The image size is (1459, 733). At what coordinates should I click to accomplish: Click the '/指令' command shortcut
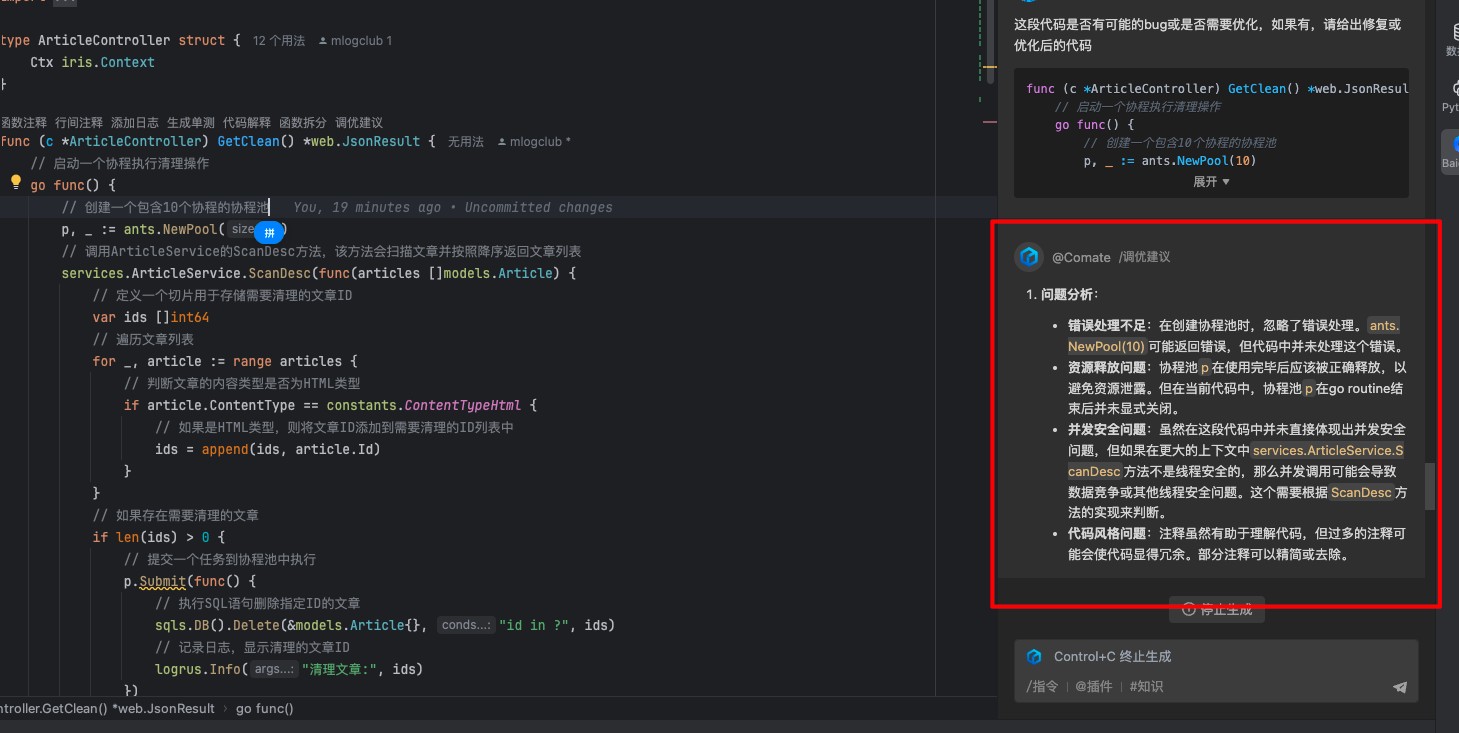coord(1042,686)
